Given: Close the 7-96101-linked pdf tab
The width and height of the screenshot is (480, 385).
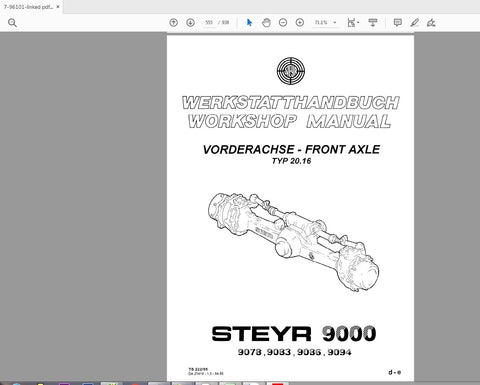Looking at the screenshot, I should [x=58, y=7].
